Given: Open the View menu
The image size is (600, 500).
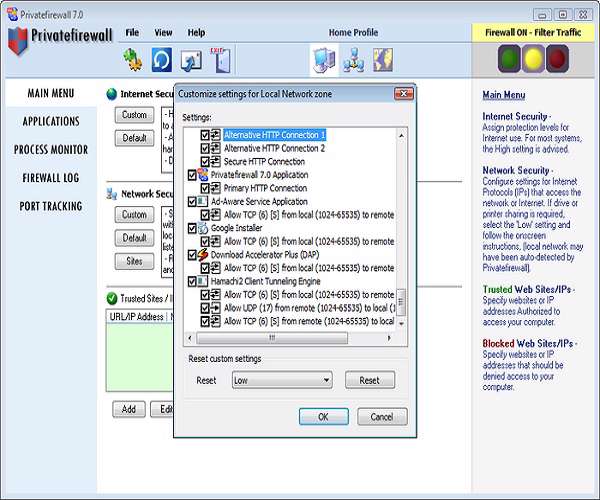Looking at the screenshot, I should [x=163, y=33].
